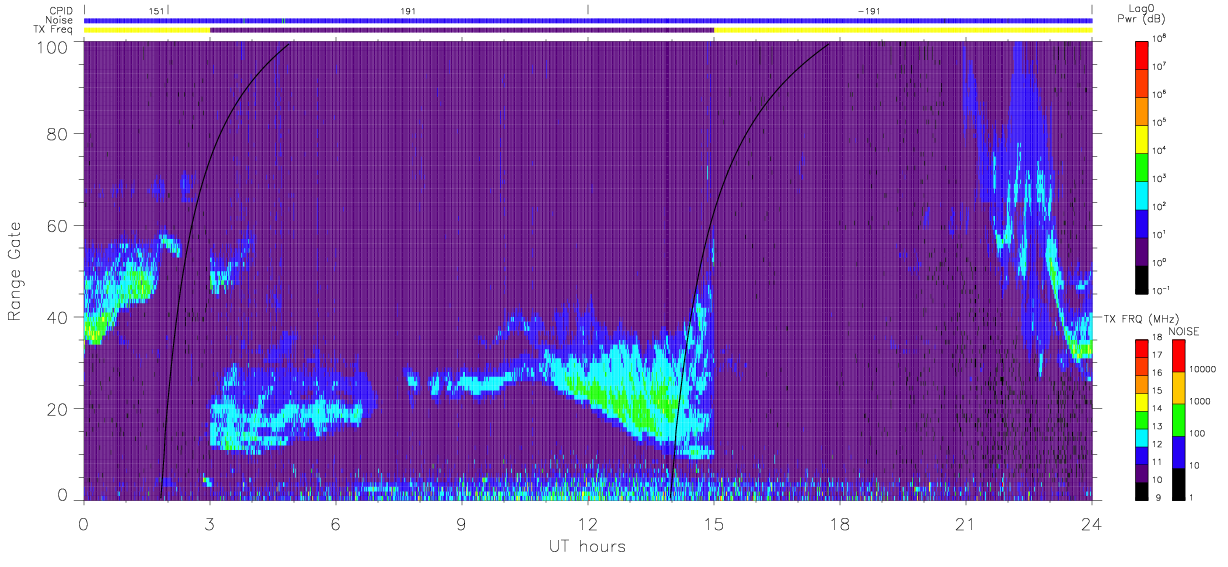Click the yellow segment of the TX FRQ colorbar
The image size is (1228, 567).
tap(1142, 403)
